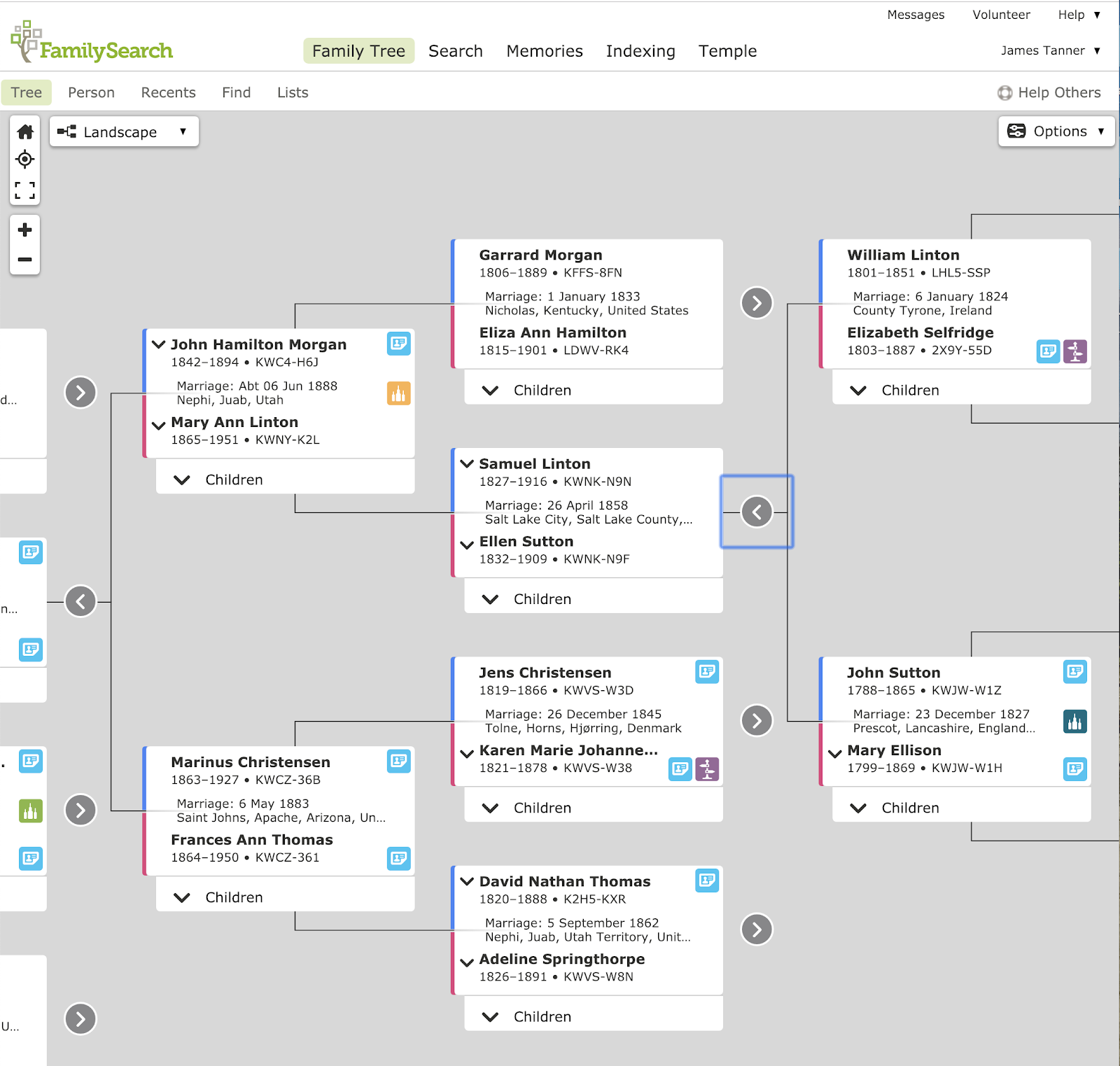Screen dimensions: 1120x1066
Task: Open the Landscape view dropdown
Action: pos(124,132)
